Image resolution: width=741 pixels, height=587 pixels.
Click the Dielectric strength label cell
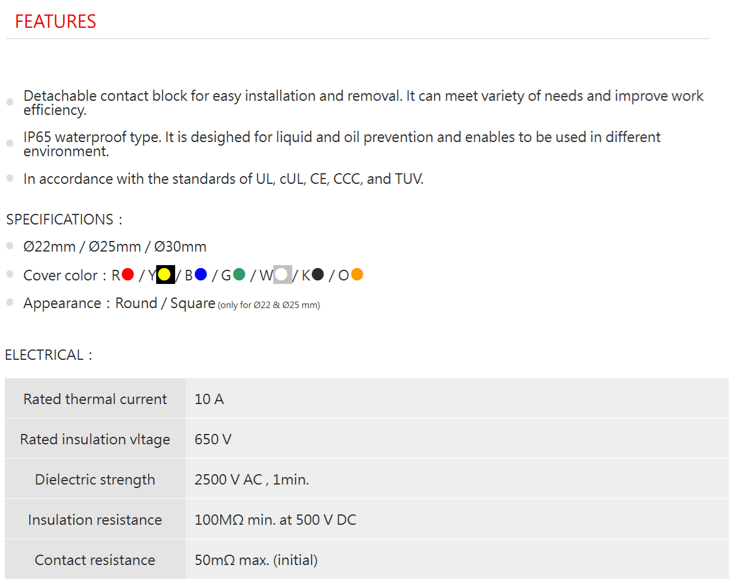click(95, 479)
